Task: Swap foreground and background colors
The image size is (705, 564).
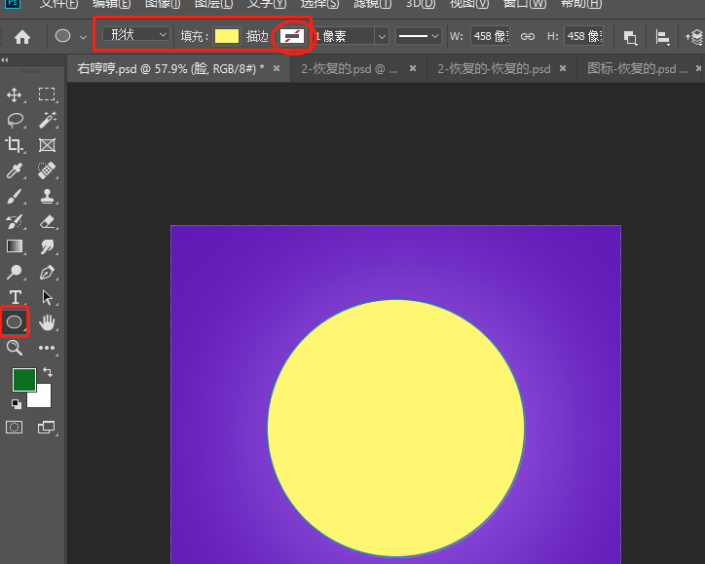Action: tap(47, 372)
